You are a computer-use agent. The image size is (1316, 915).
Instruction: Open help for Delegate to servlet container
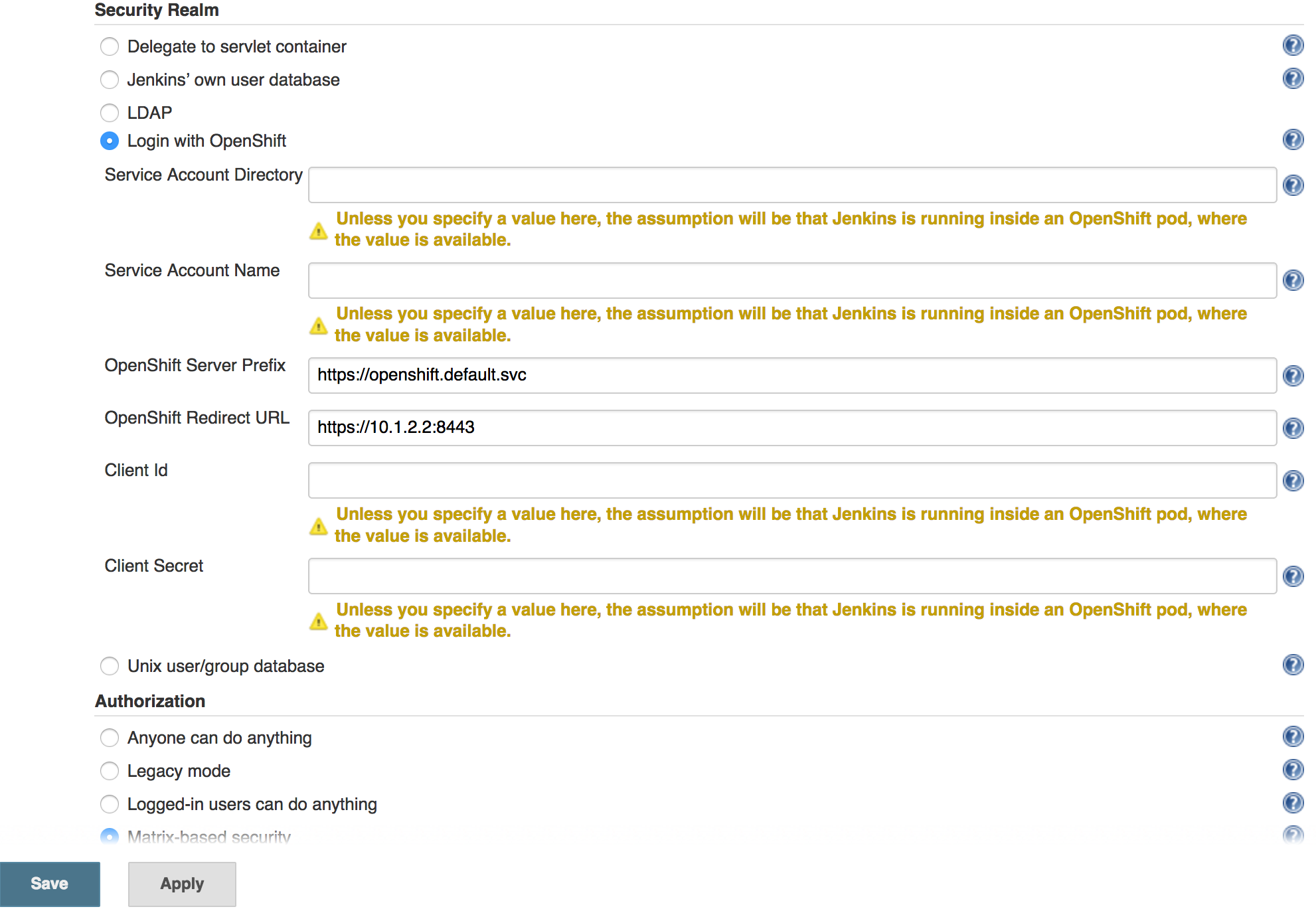pos(1293,46)
